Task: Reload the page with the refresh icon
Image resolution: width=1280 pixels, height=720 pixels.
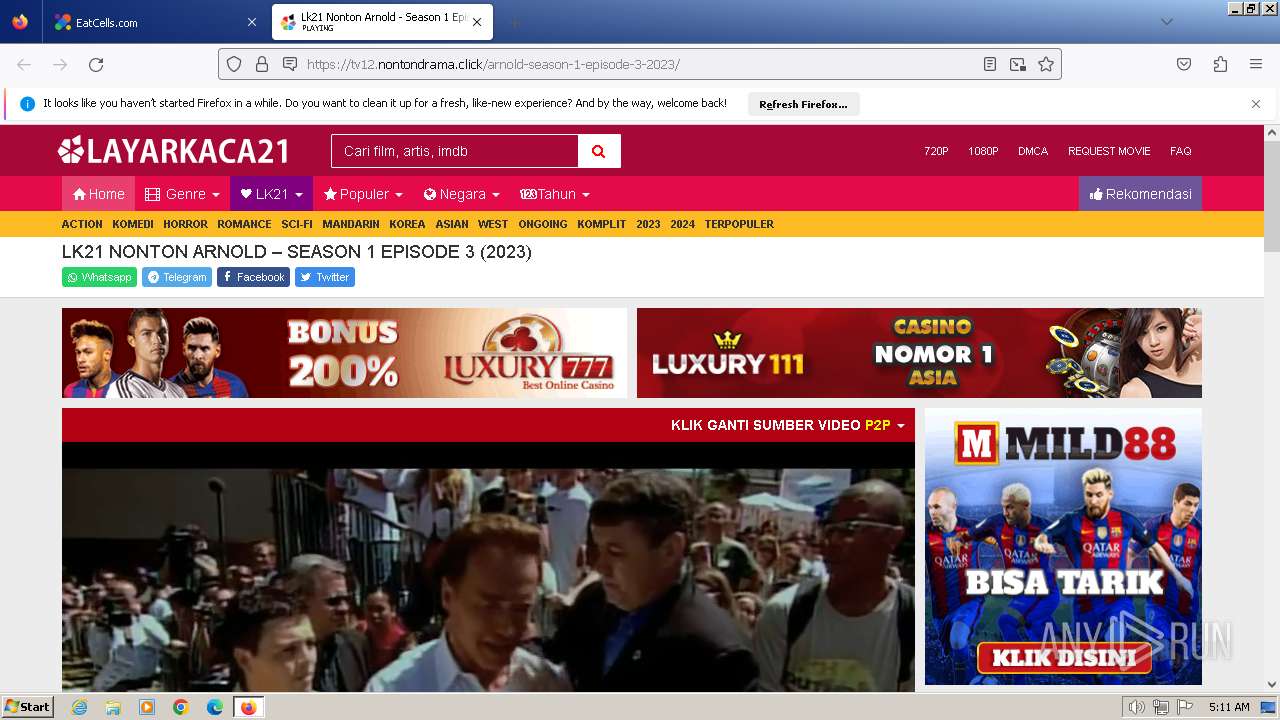Action: point(96,64)
